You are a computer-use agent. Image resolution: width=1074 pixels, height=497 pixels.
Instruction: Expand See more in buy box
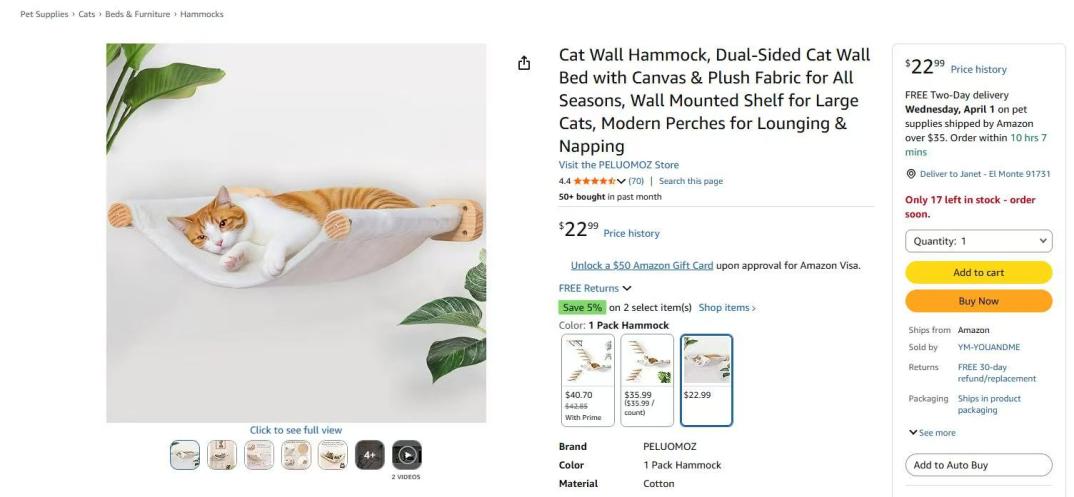tap(931, 432)
